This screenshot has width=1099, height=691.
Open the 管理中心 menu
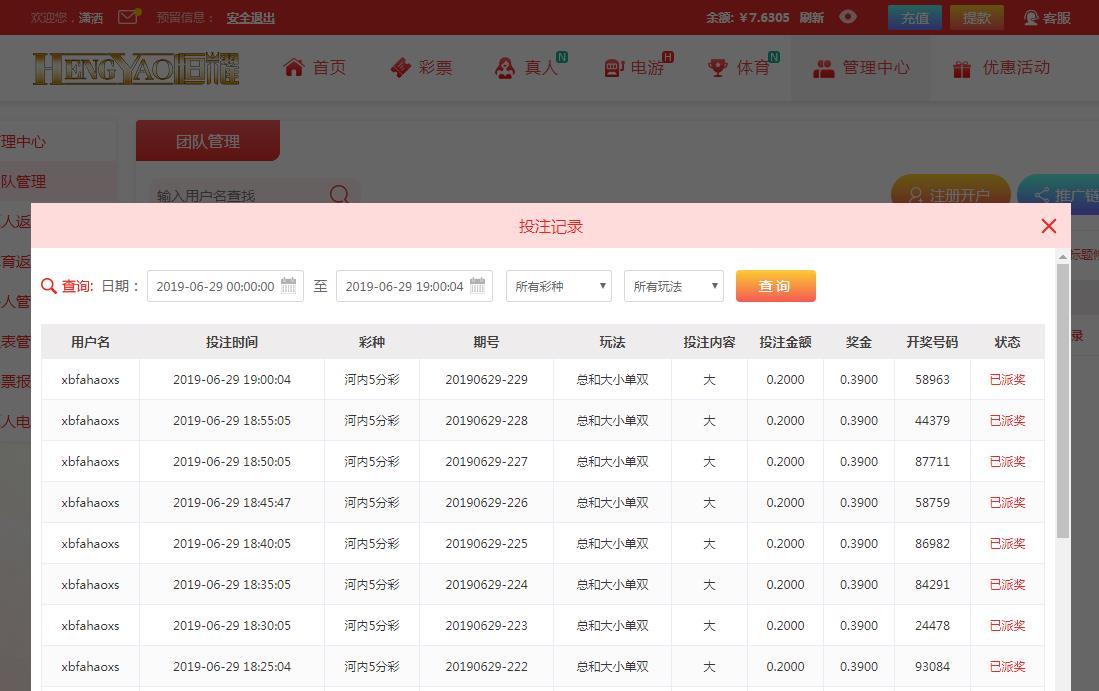click(861, 68)
